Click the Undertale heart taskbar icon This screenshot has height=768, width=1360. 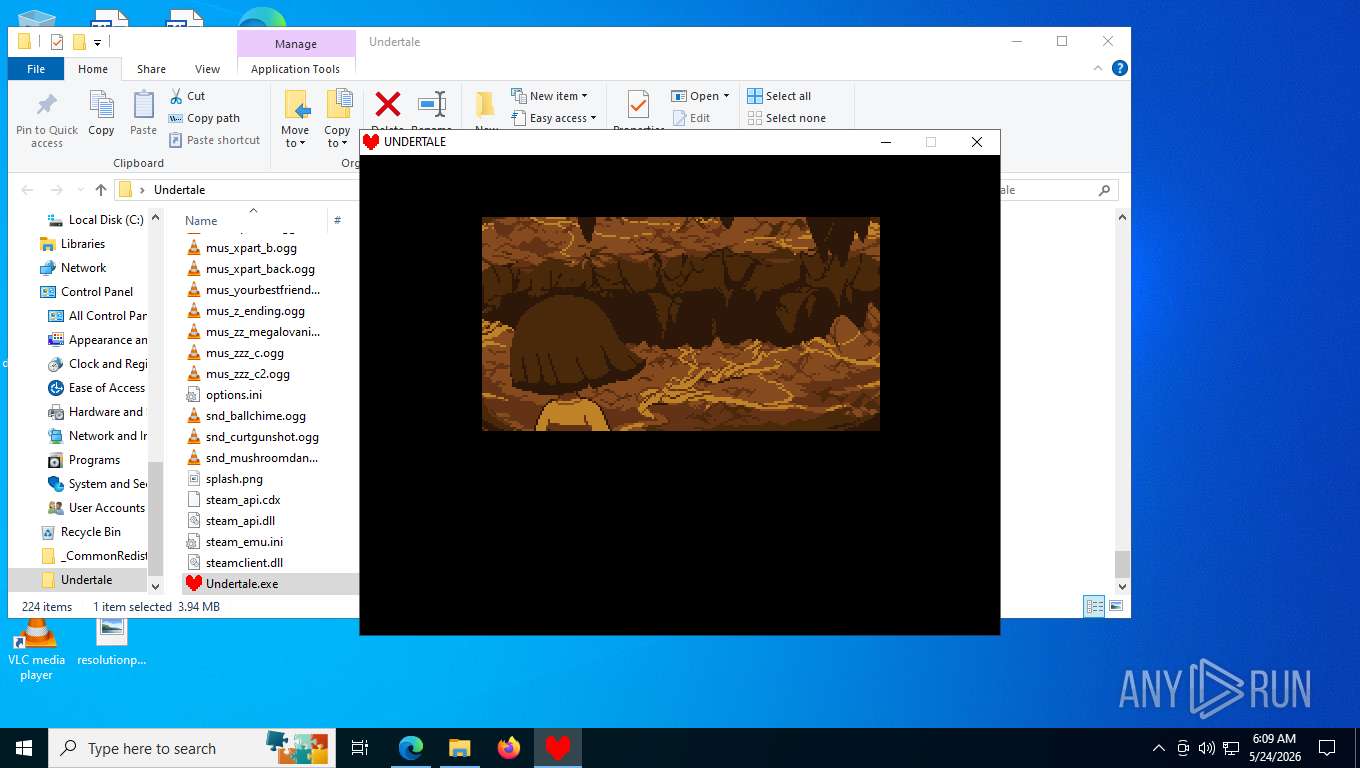558,748
